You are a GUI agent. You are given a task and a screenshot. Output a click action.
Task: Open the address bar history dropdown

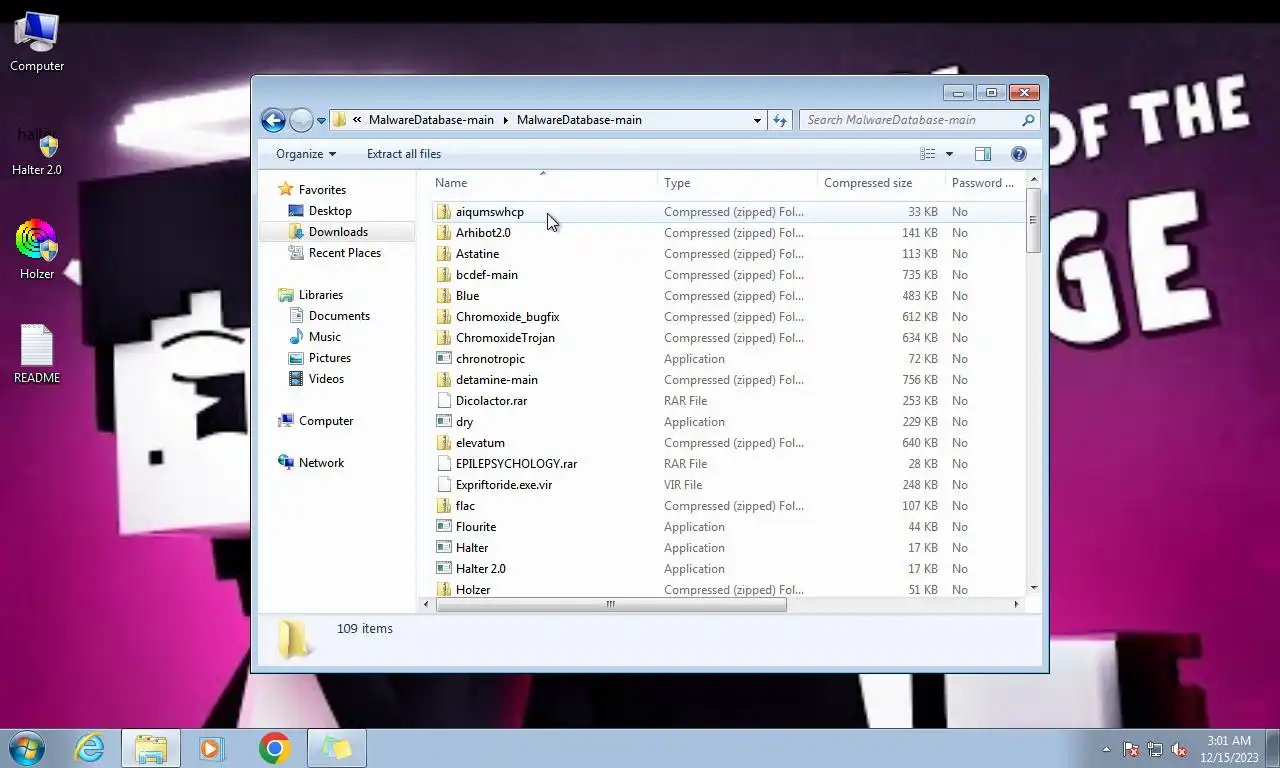tap(757, 120)
